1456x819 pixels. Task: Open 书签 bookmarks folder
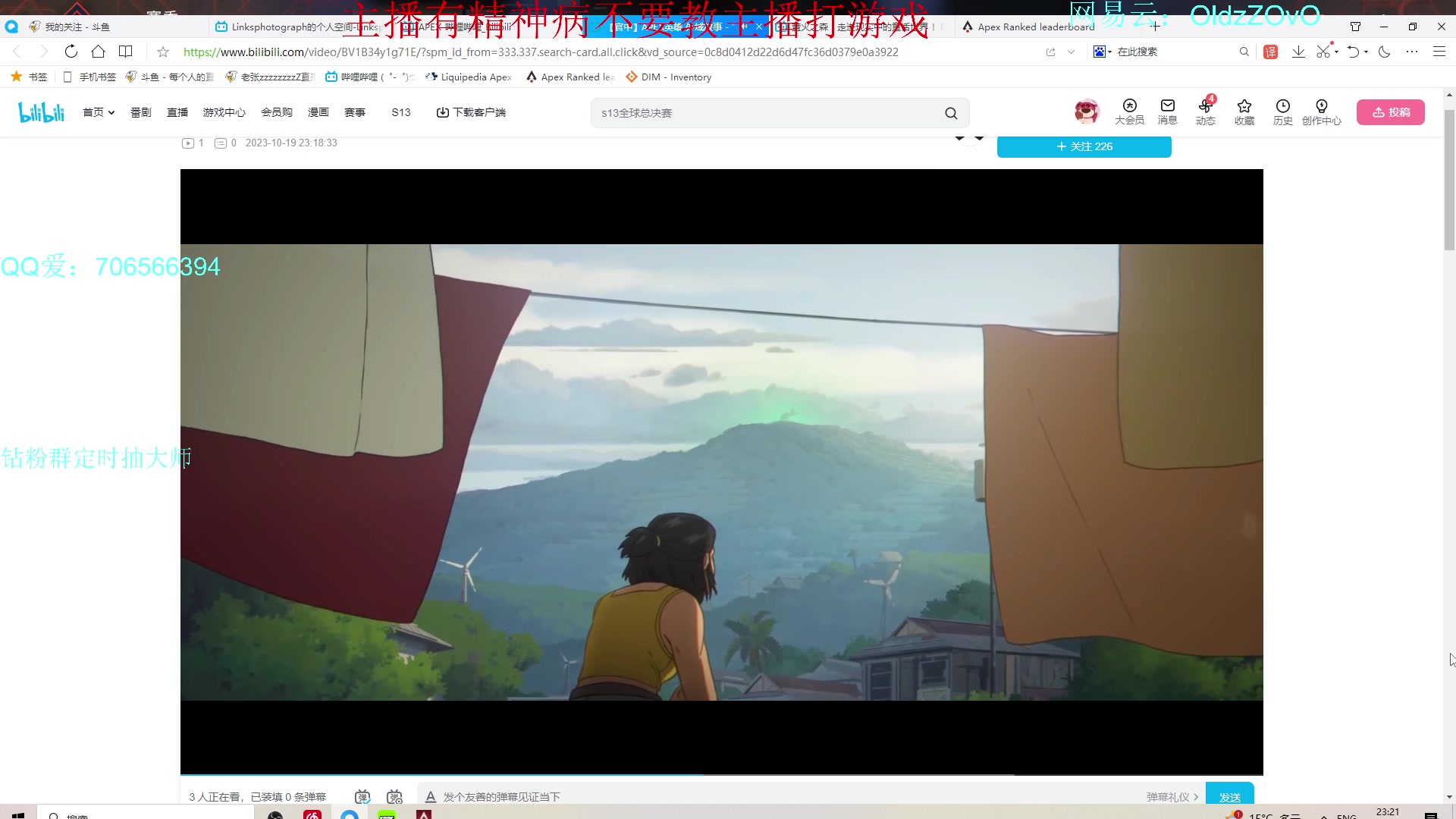[29, 77]
